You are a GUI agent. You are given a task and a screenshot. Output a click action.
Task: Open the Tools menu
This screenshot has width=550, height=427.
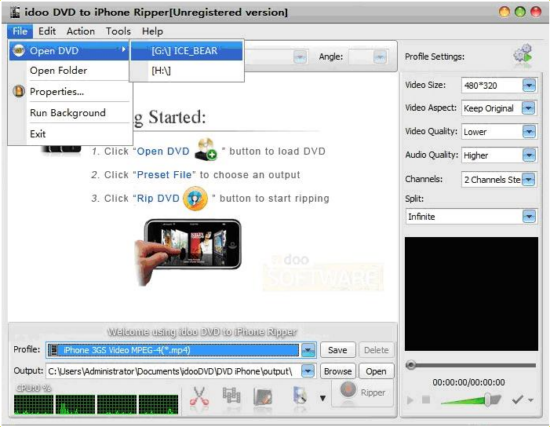(x=118, y=32)
